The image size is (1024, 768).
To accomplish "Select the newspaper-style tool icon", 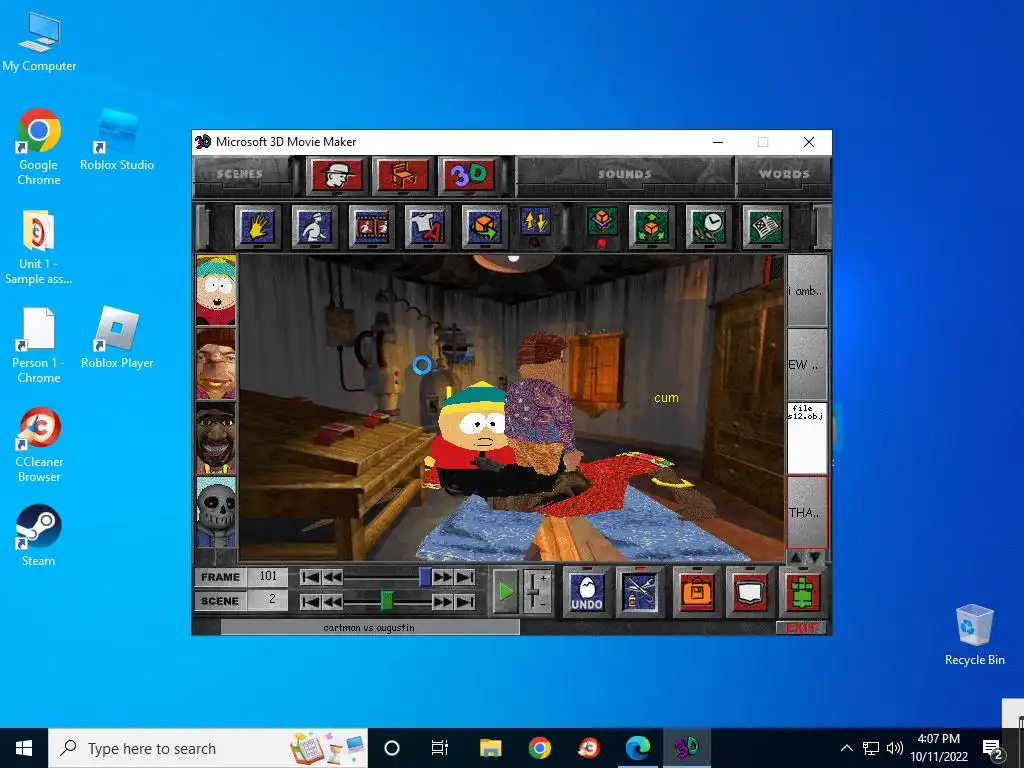I will (x=765, y=226).
